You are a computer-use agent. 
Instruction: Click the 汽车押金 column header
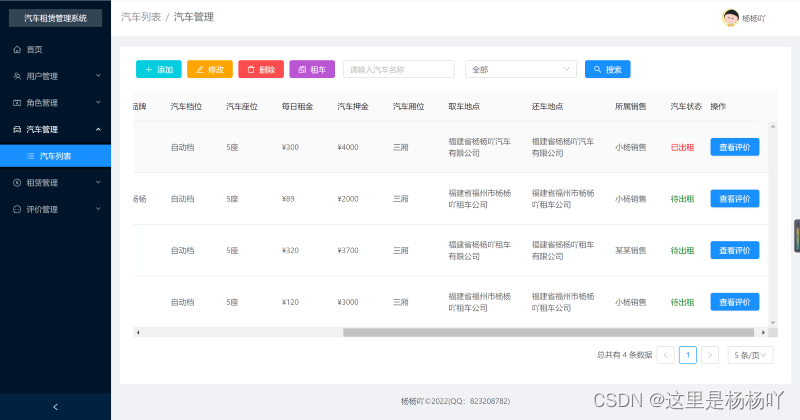coord(353,107)
